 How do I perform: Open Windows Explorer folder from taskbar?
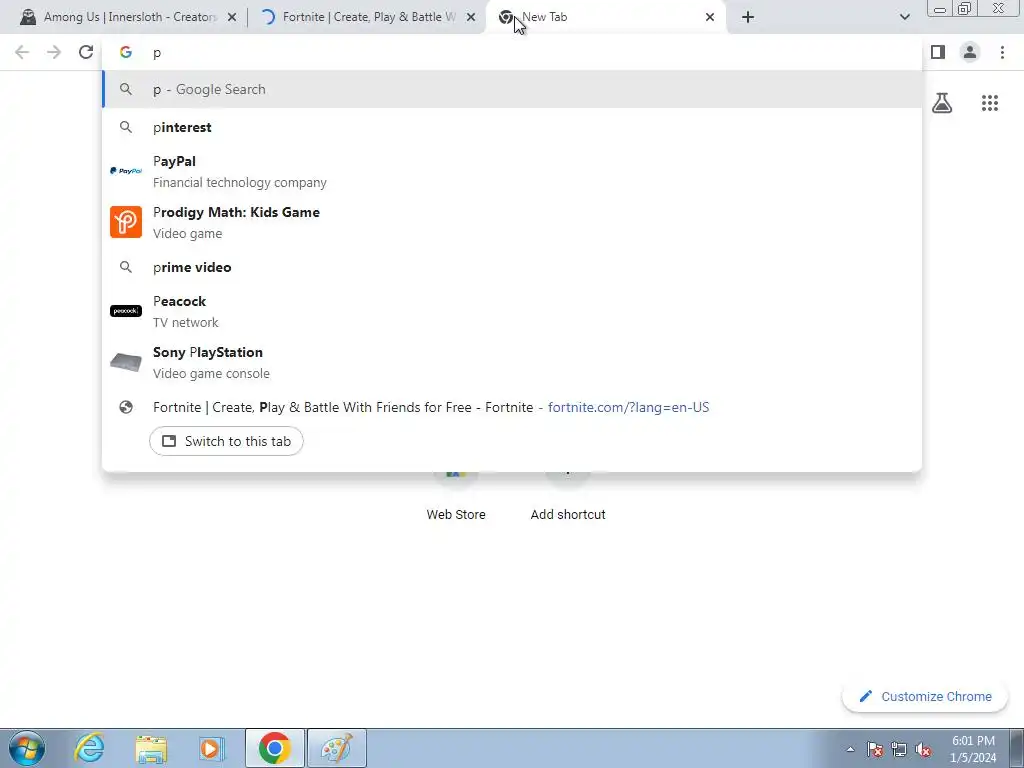point(151,748)
